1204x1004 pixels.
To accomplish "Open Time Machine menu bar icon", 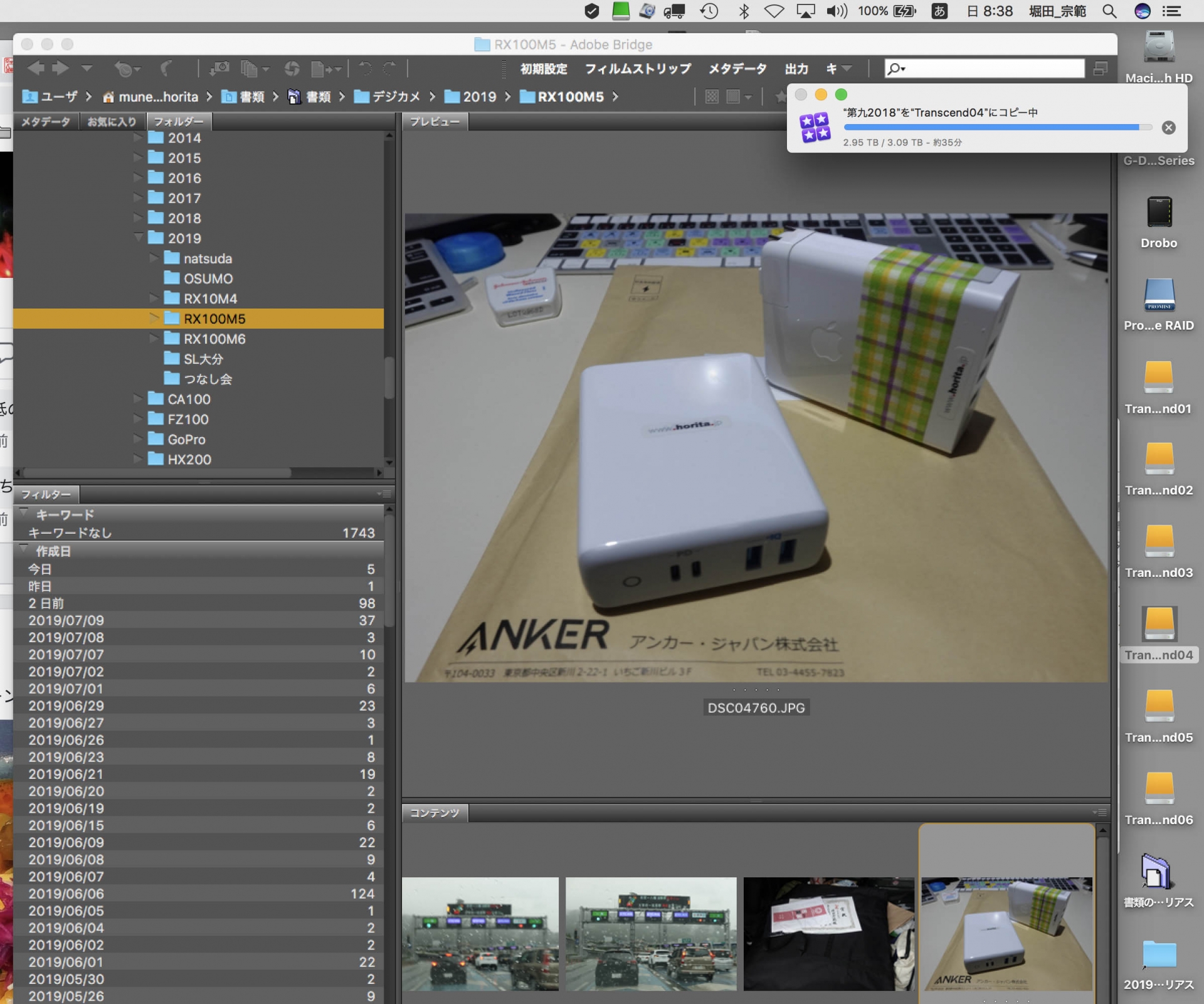I will [x=709, y=11].
